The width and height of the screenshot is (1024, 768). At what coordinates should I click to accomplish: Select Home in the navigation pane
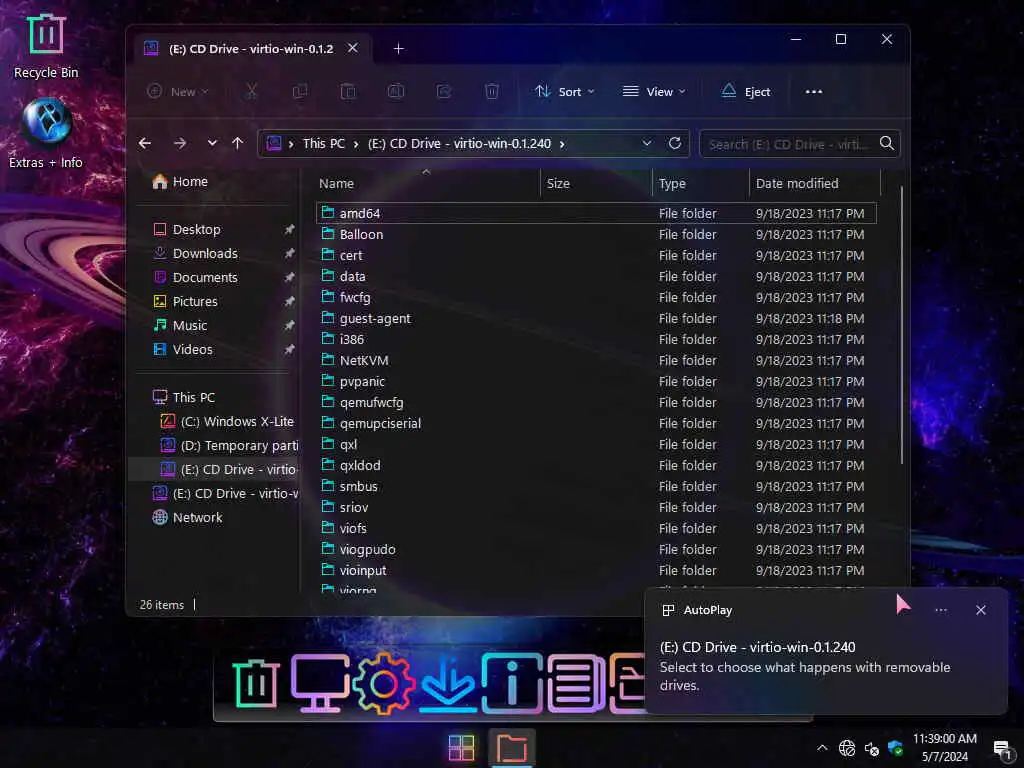pos(180,182)
